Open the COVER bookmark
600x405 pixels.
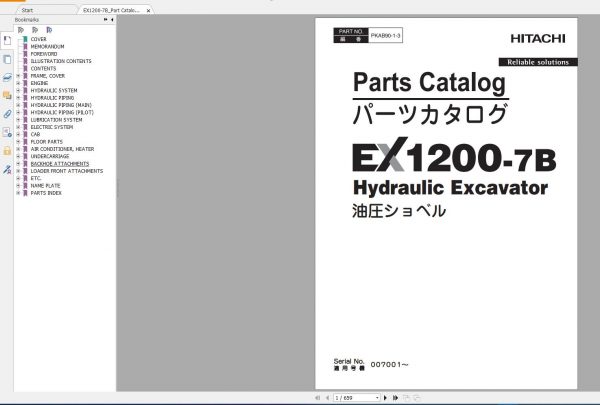click(39, 39)
